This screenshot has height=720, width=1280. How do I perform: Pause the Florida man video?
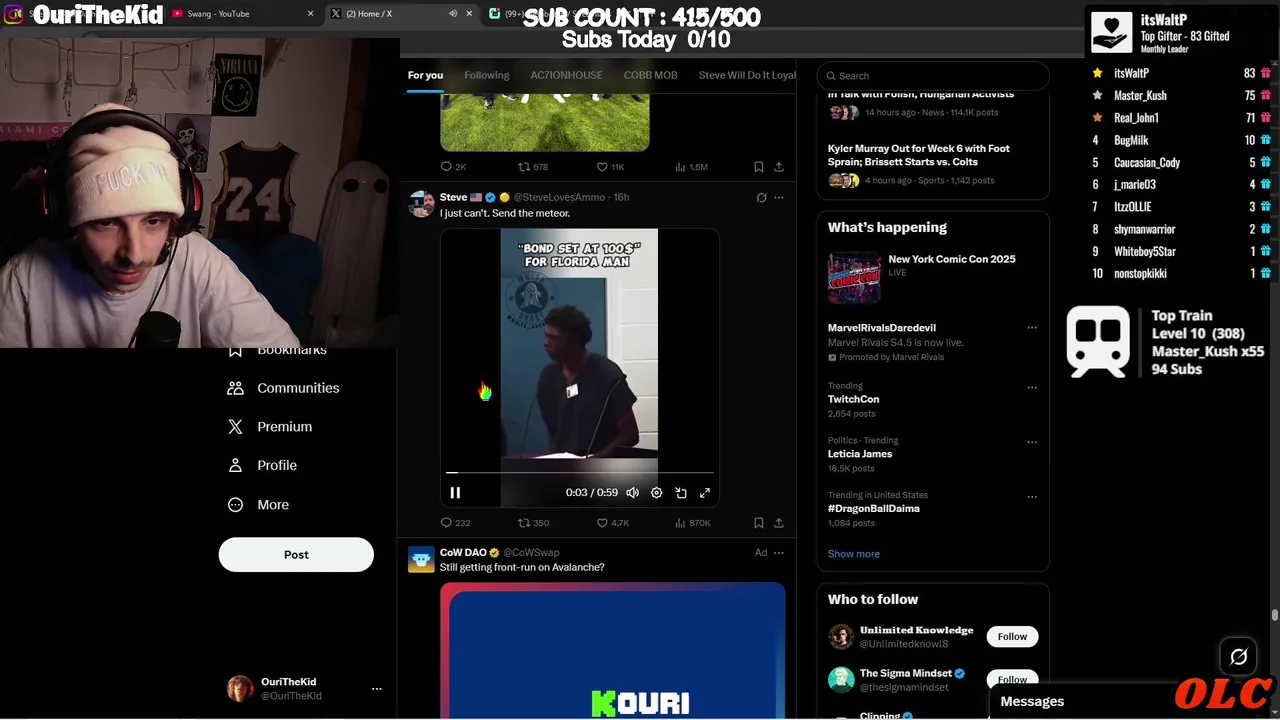[x=455, y=492]
